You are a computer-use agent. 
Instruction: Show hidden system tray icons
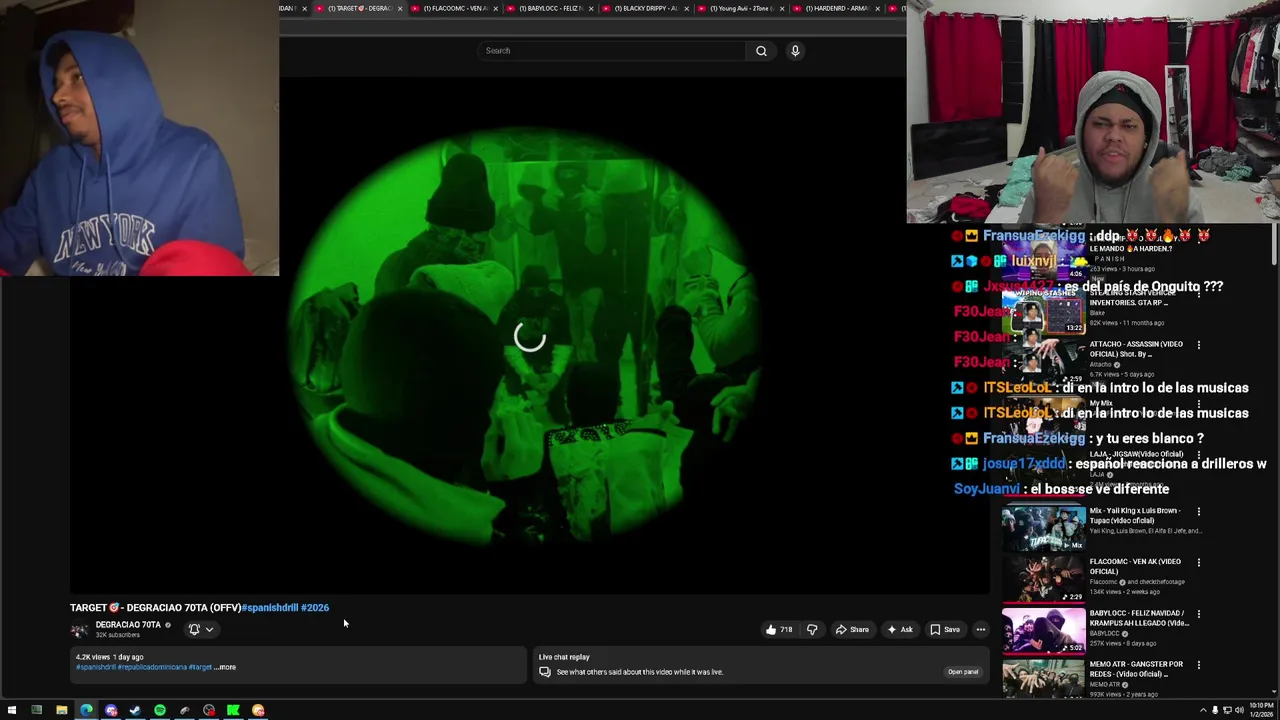pos(1203,710)
